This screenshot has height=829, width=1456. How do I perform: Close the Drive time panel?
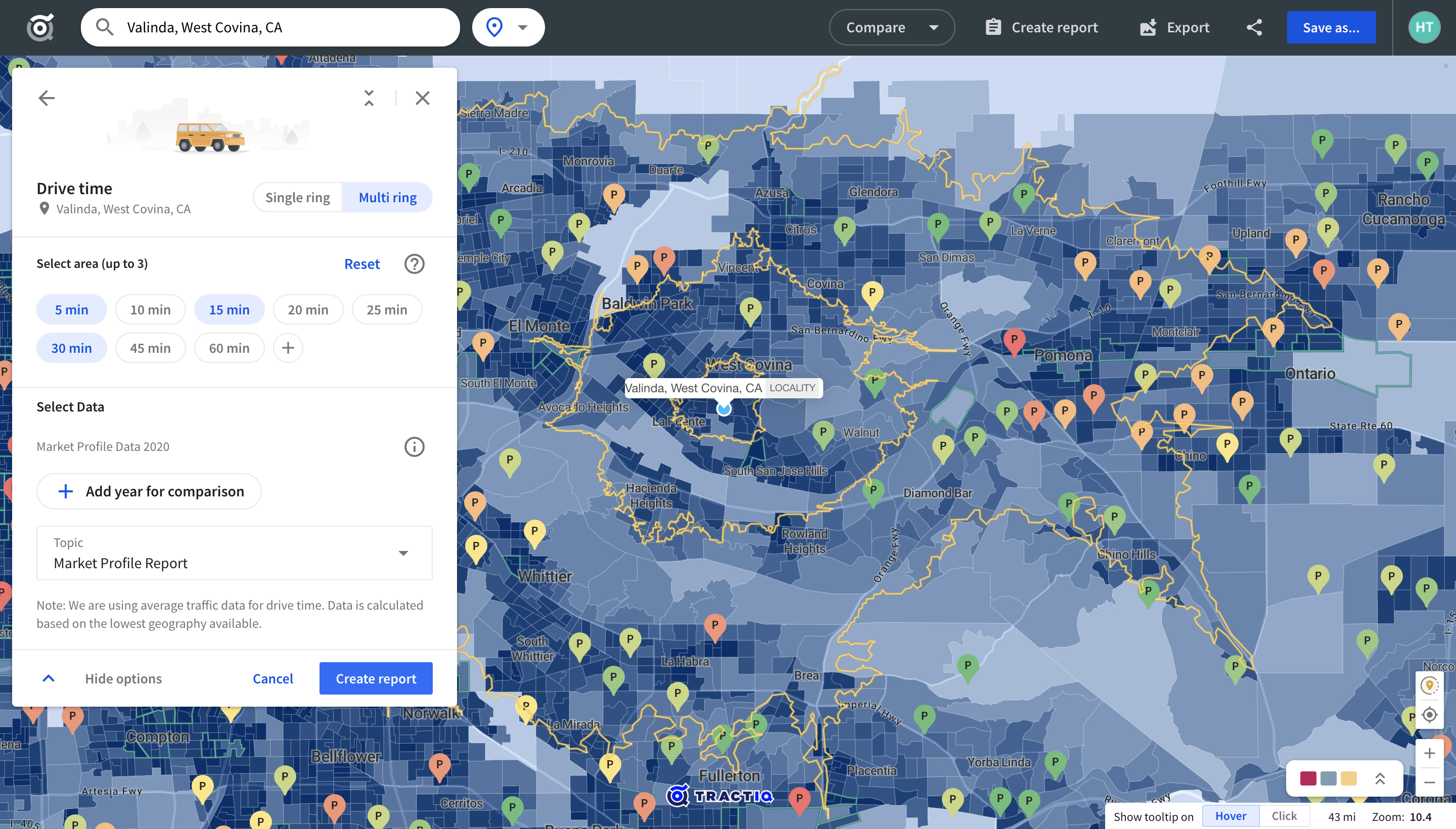tap(423, 98)
